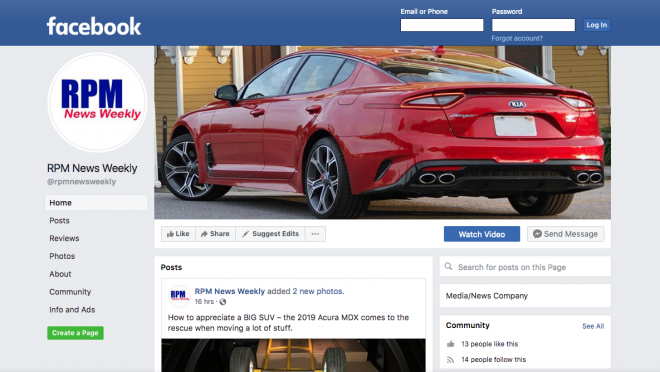The width and height of the screenshot is (660, 372).
Task: Share the page using the Share arrow
Action: pyautogui.click(x=215, y=234)
